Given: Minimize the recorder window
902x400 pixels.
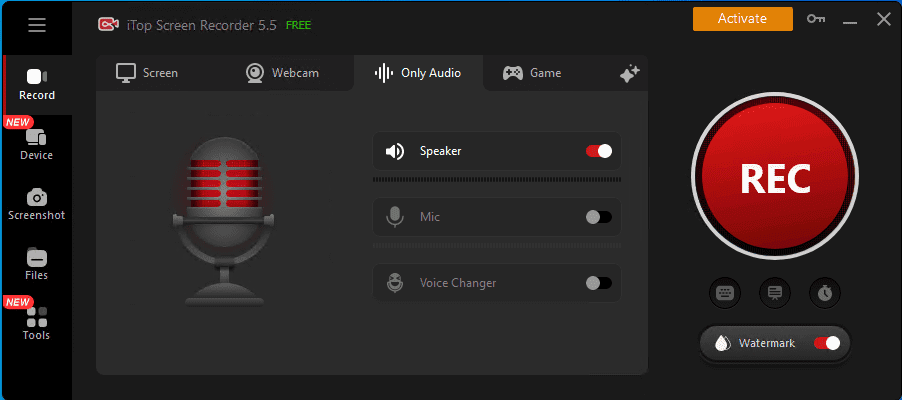Looking at the screenshot, I should (x=850, y=20).
